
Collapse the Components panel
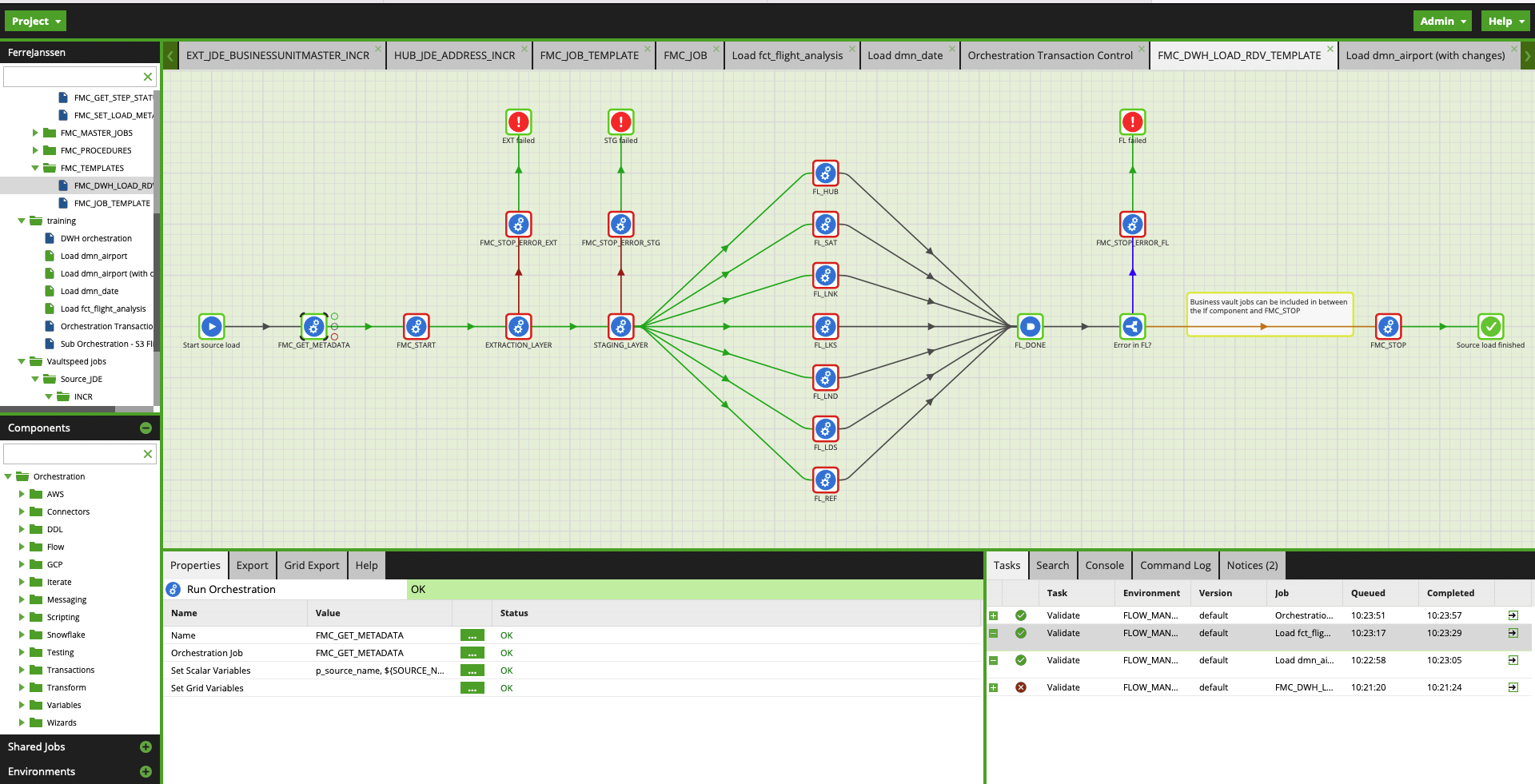[146, 428]
